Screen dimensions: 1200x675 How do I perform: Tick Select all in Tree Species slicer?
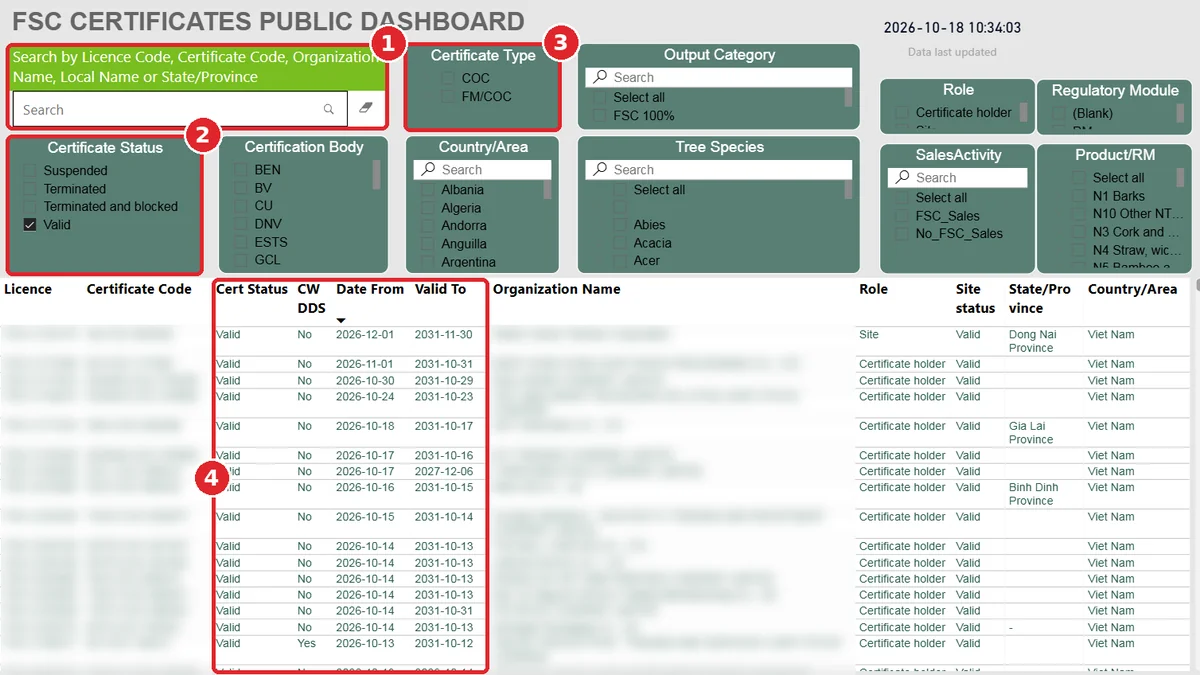[x=620, y=190]
